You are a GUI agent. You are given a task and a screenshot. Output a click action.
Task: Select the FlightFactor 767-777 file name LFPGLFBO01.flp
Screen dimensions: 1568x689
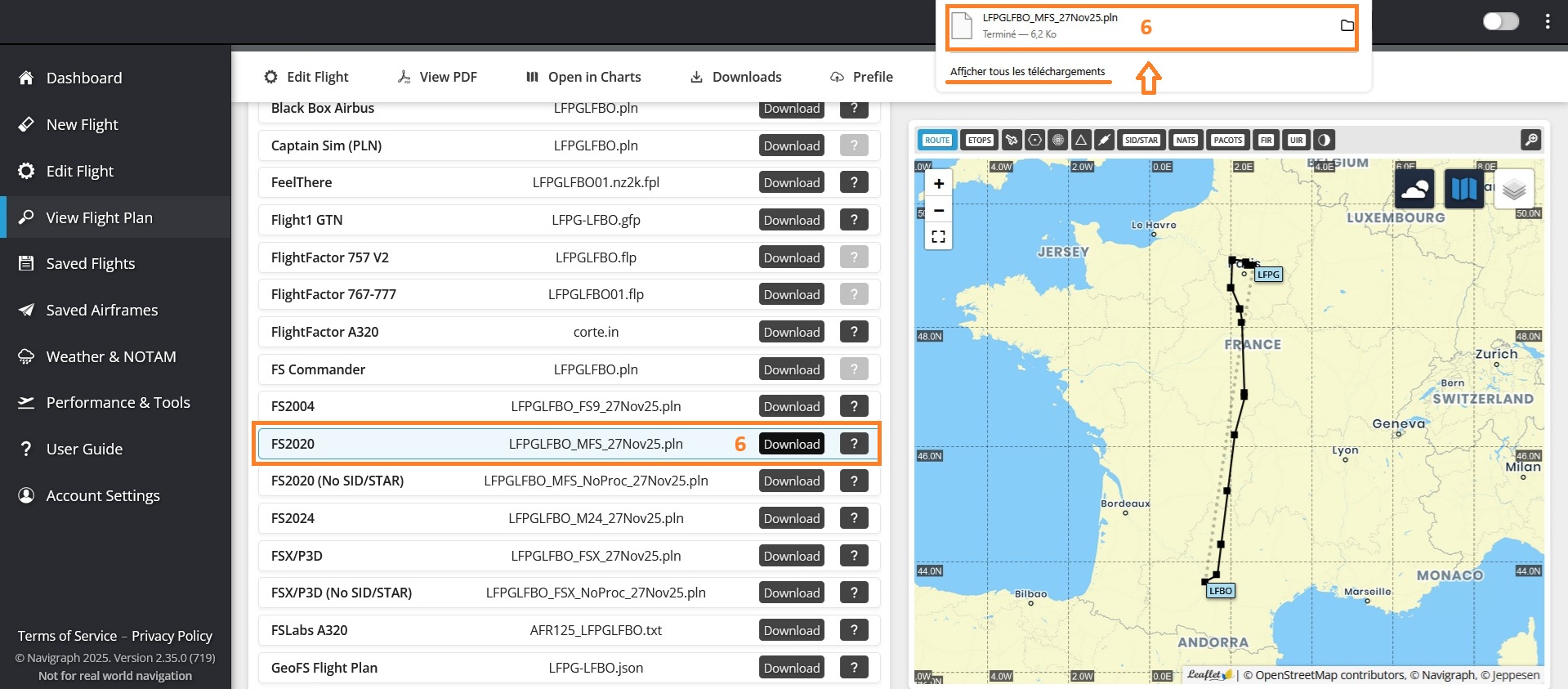[596, 294]
